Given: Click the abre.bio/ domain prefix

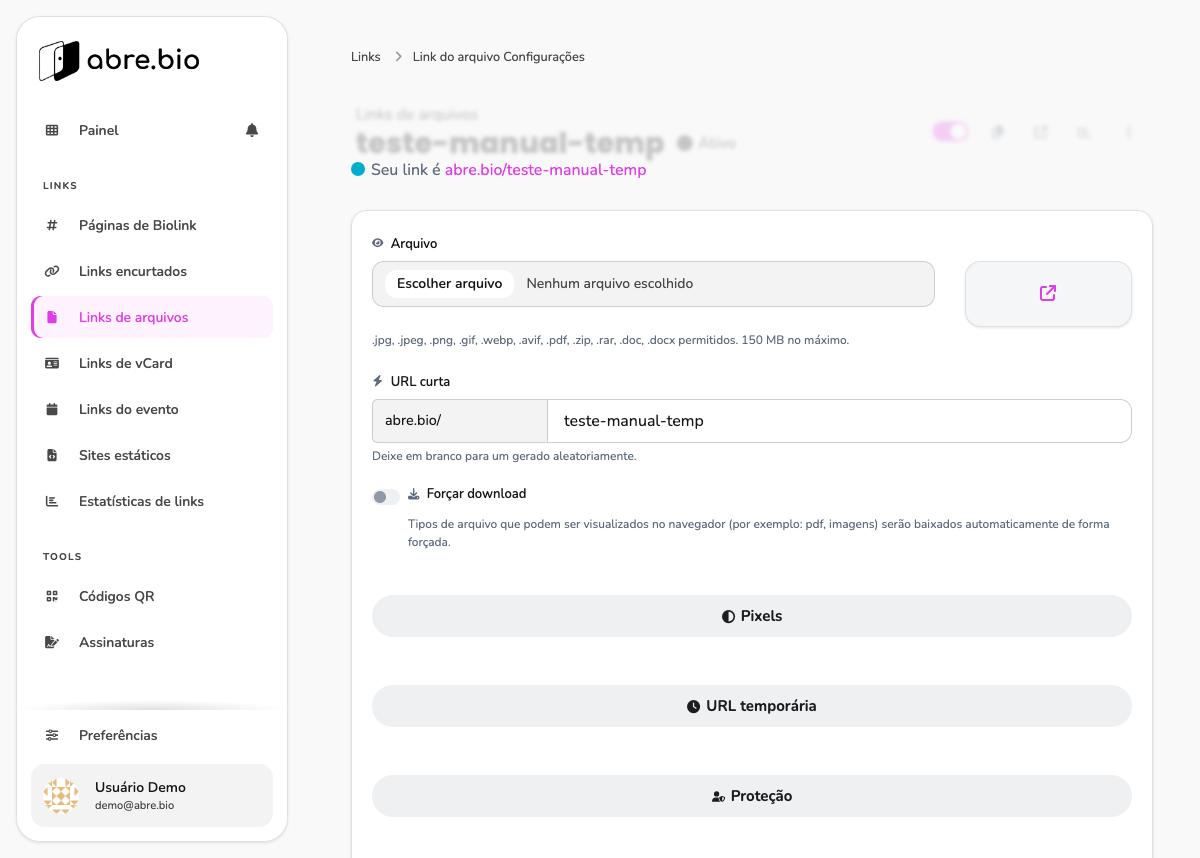Looking at the screenshot, I should point(460,421).
